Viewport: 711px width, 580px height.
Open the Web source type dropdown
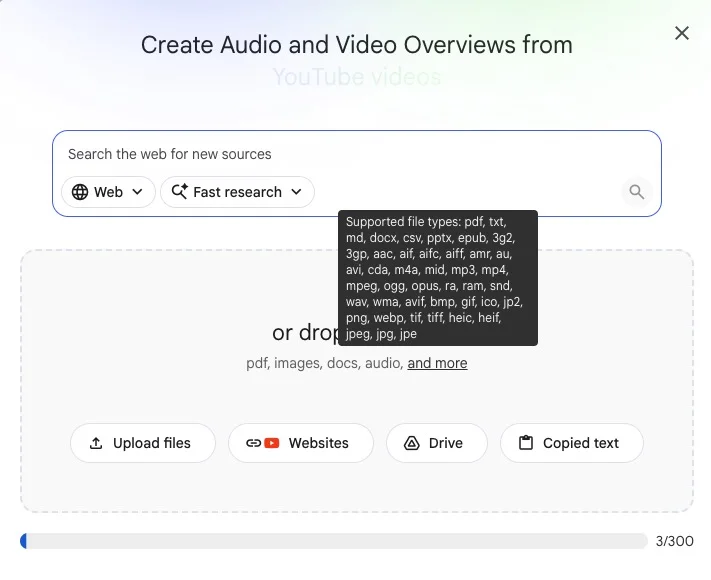pos(108,192)
